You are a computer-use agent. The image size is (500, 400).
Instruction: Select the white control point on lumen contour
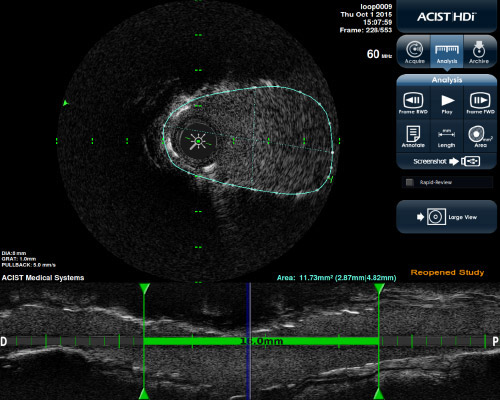point(332,153)
